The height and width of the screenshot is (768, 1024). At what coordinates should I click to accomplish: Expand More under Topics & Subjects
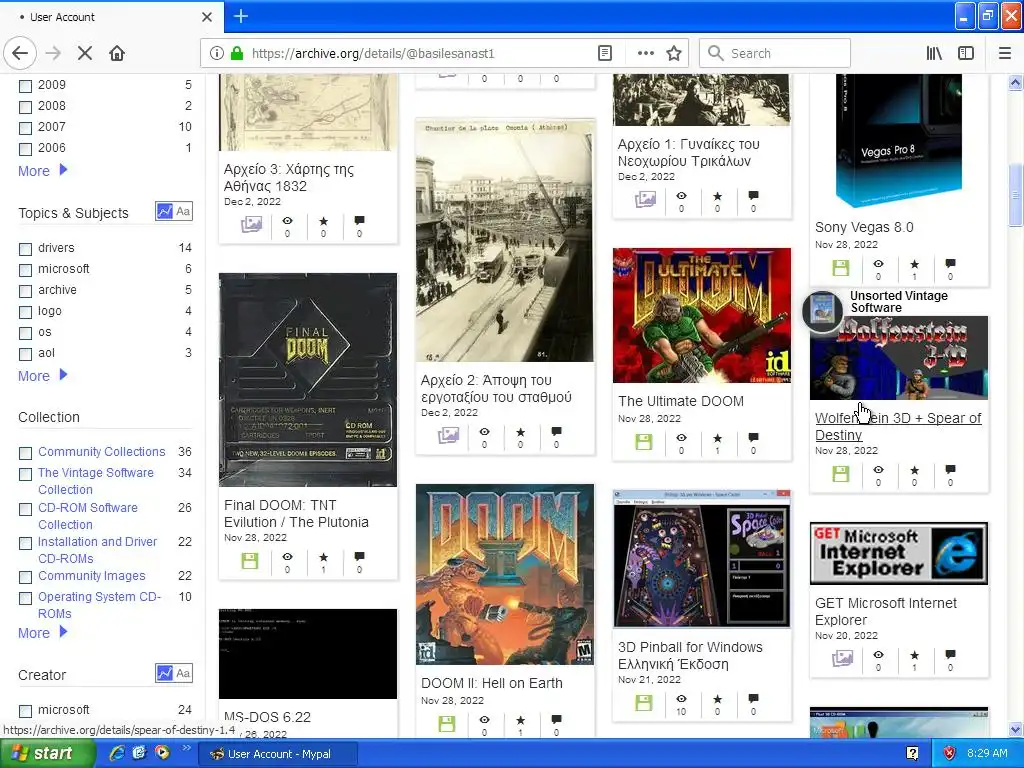pyautogui.click(x=43, y=376)
